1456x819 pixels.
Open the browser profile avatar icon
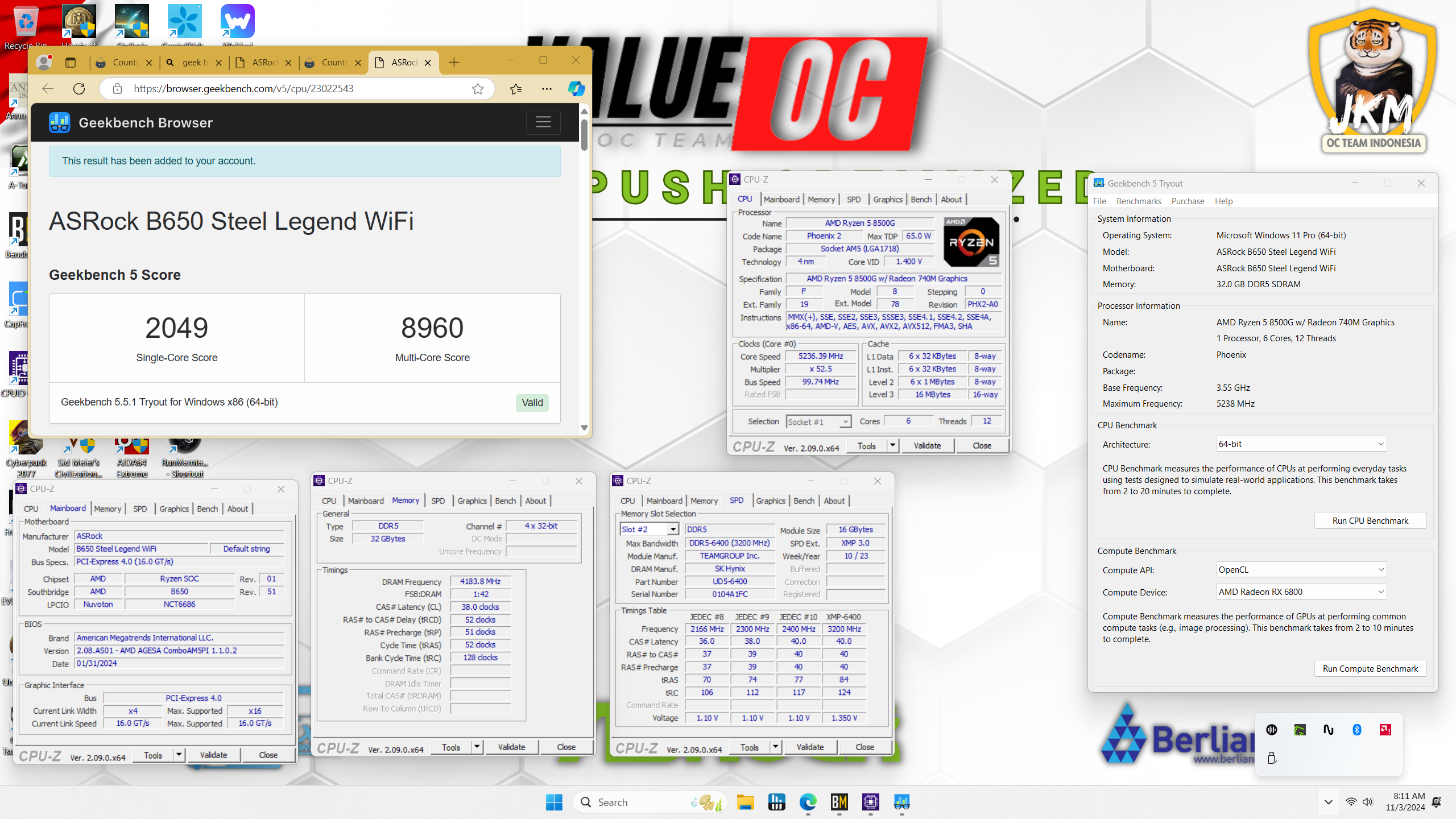[44, 62]
